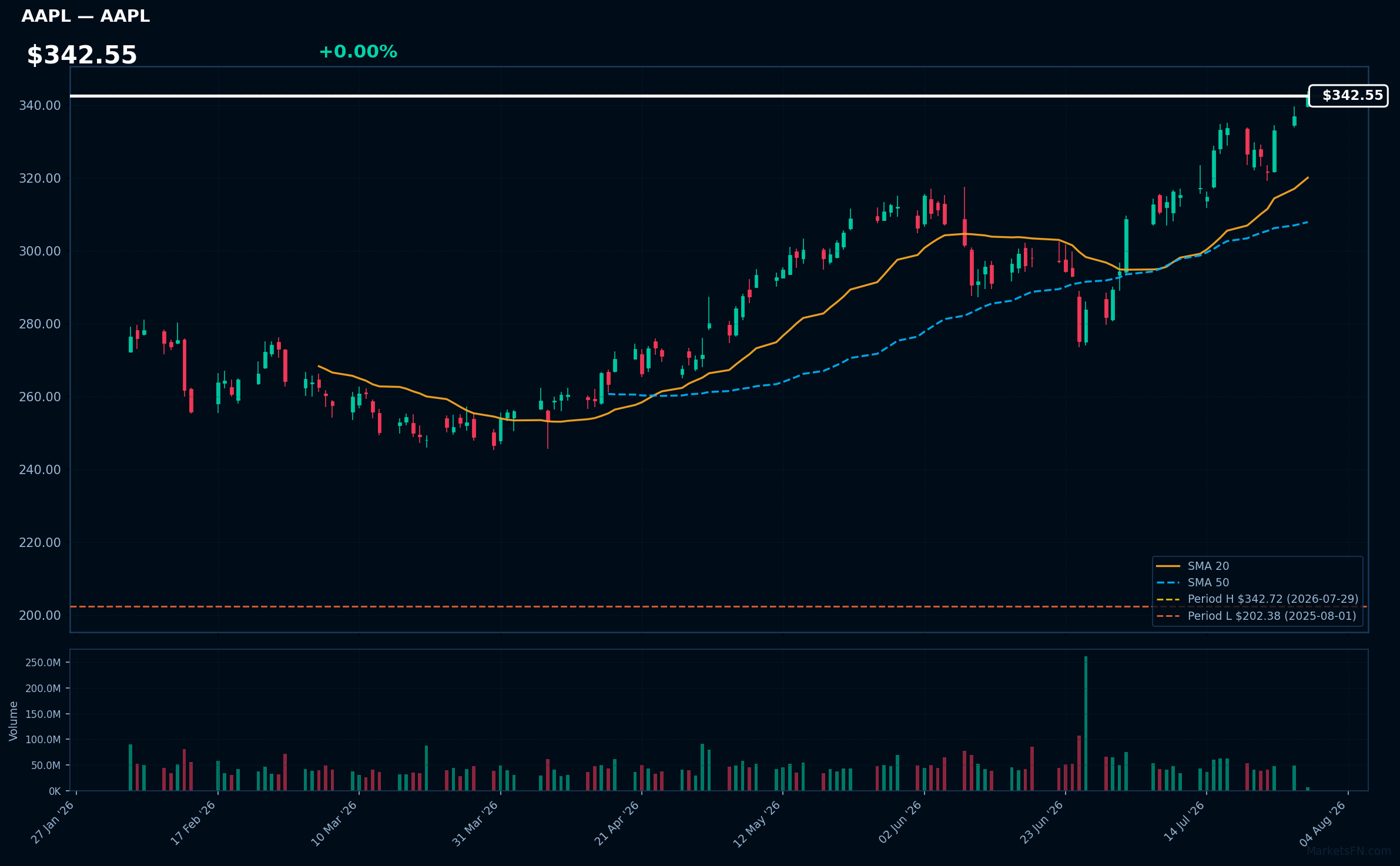This screenshot has height=866, width=1400.
Task: Click the large $342.55 price header
Action: [x=82, y=55]
